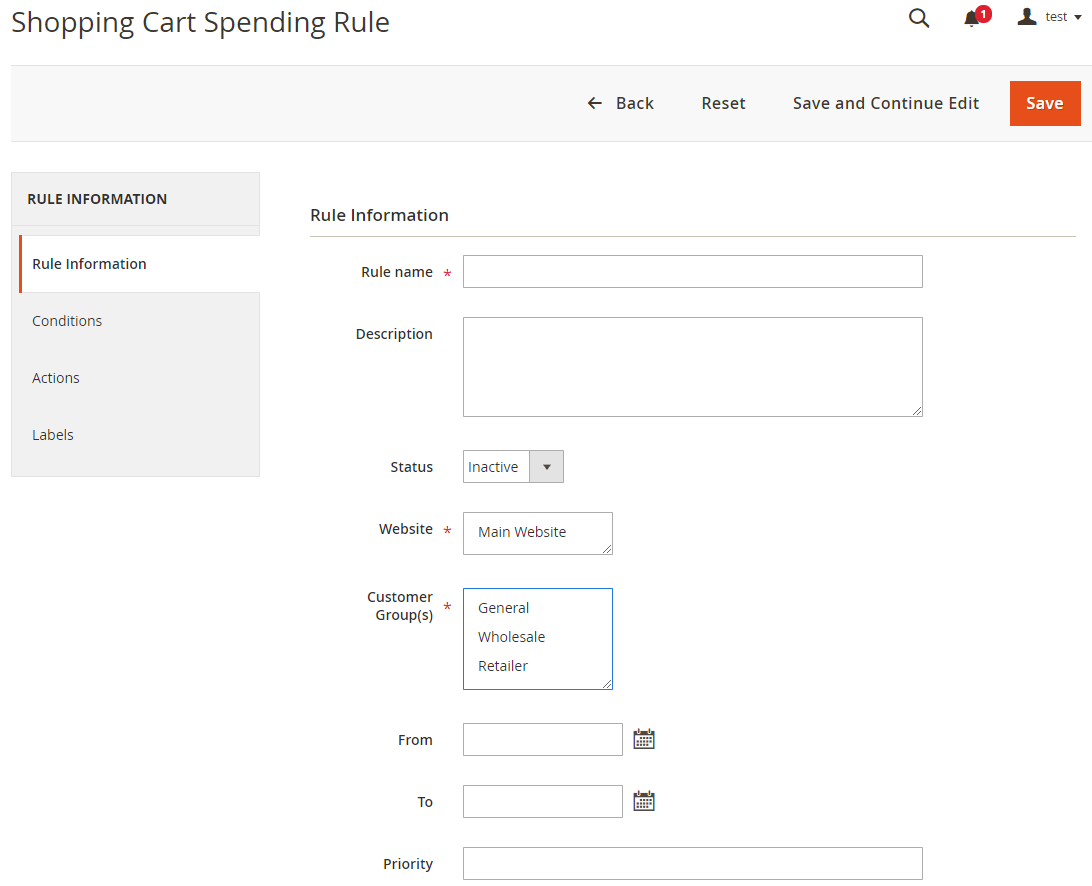1092x886 pixels.
Task: Pick Retailer customer group
Action: (x=503, y=666)
